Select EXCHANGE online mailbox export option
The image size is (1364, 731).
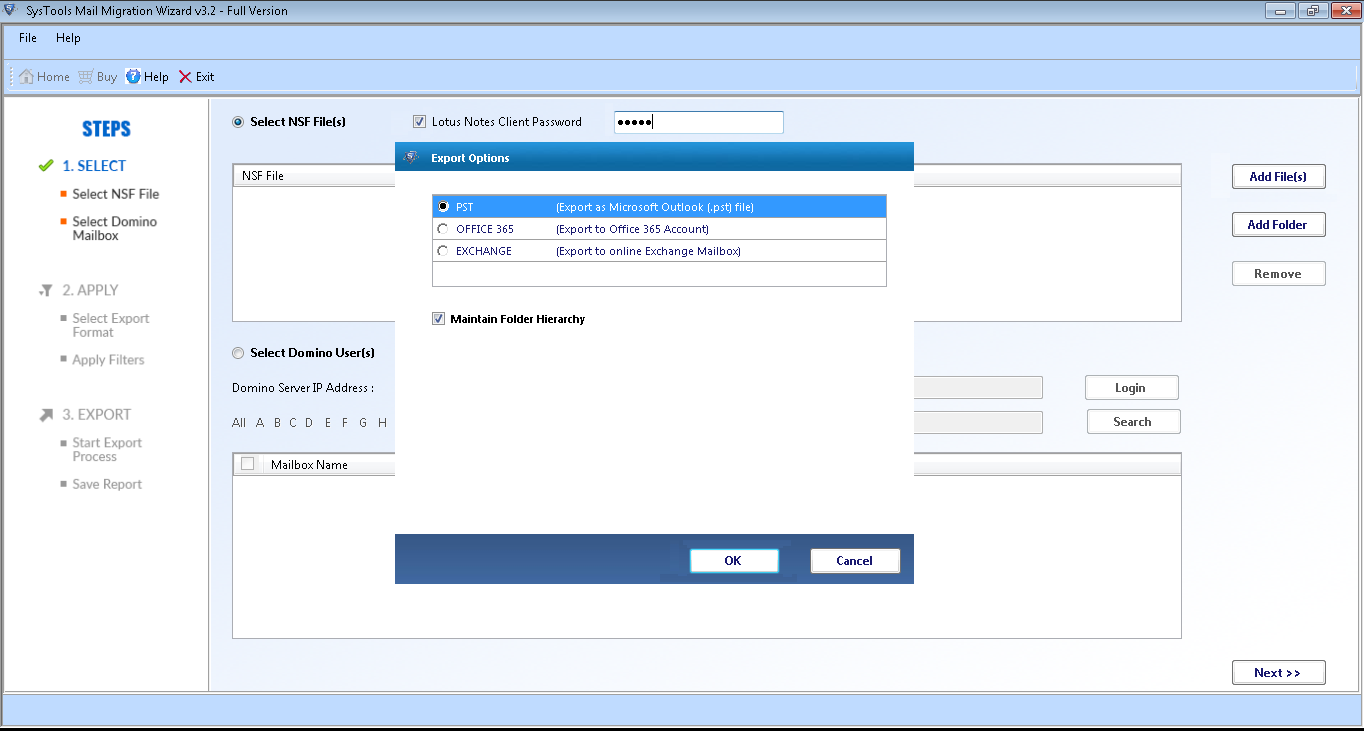click(441, 250)
